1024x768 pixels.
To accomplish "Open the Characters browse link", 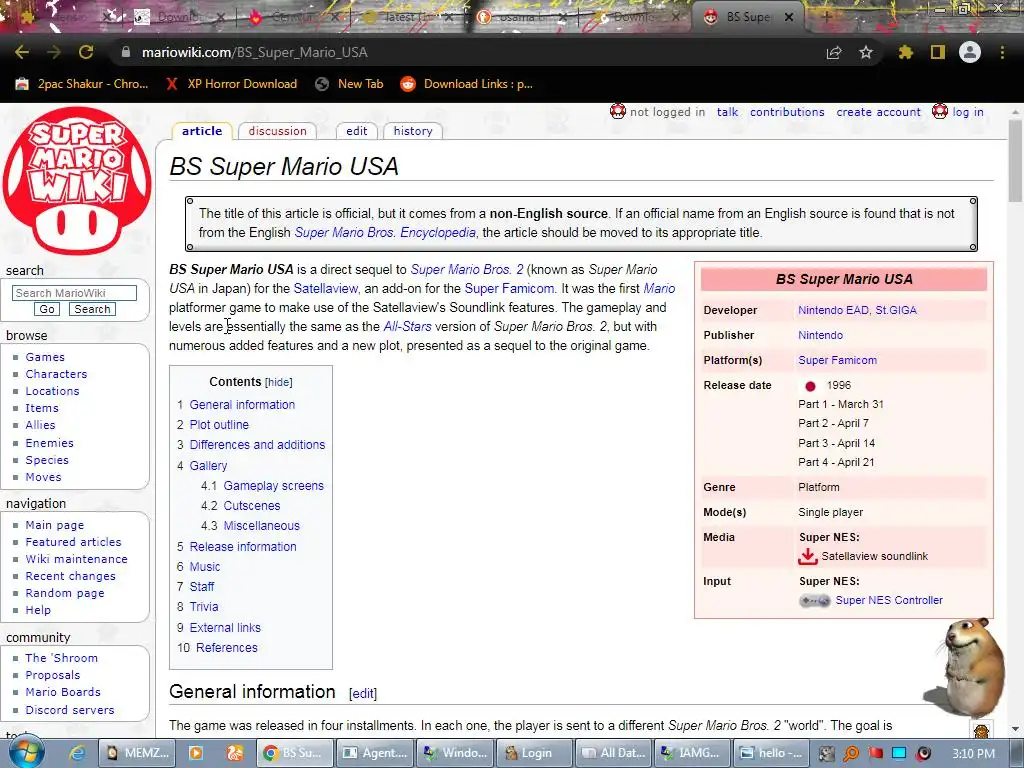I will [56, 374].
